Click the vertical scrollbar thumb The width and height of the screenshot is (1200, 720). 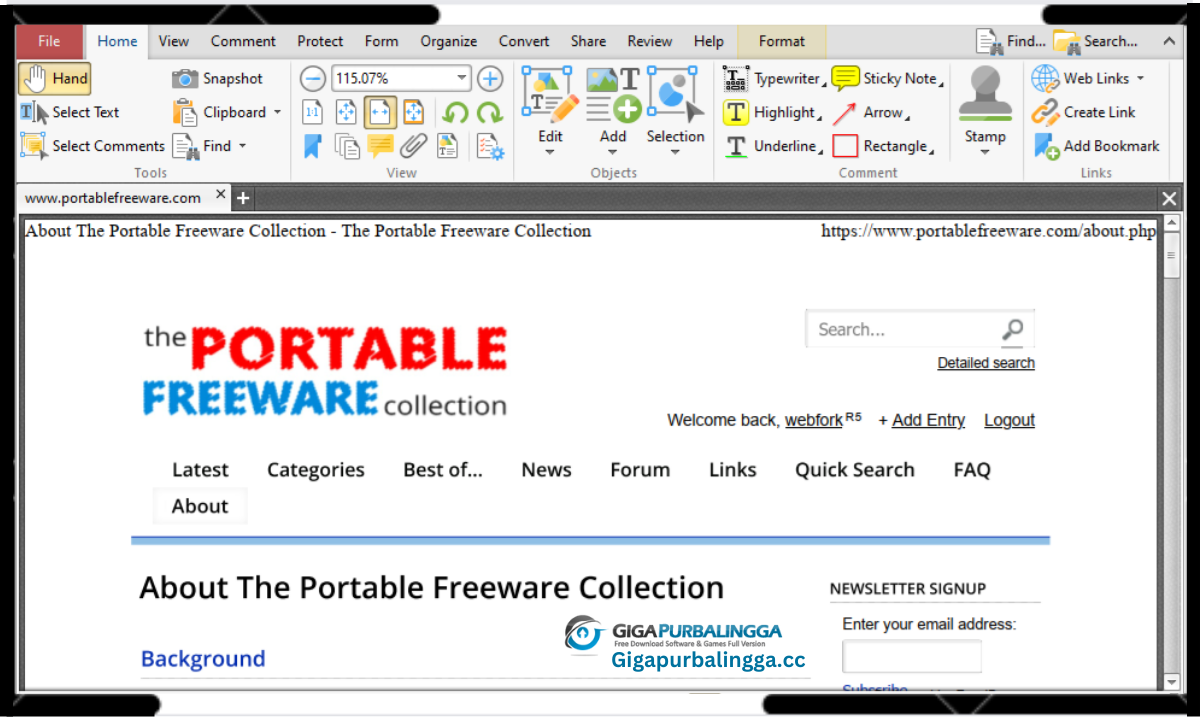point(1172,257)
